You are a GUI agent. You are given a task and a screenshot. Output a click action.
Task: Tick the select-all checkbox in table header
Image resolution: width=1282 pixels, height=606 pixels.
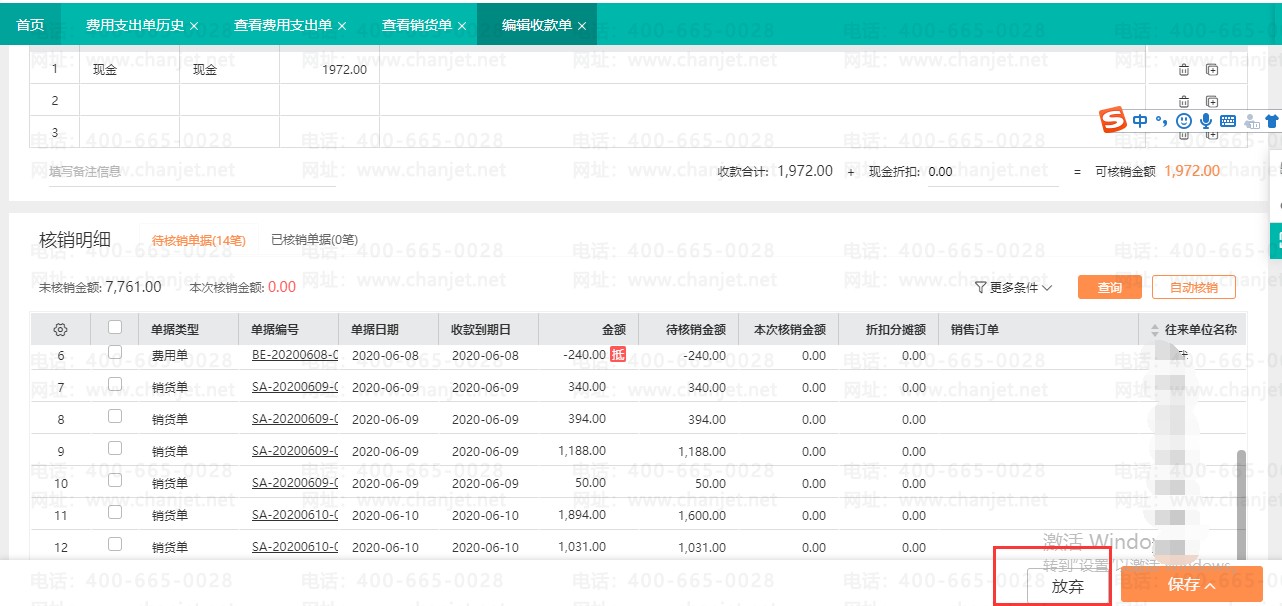click(115, 327)
